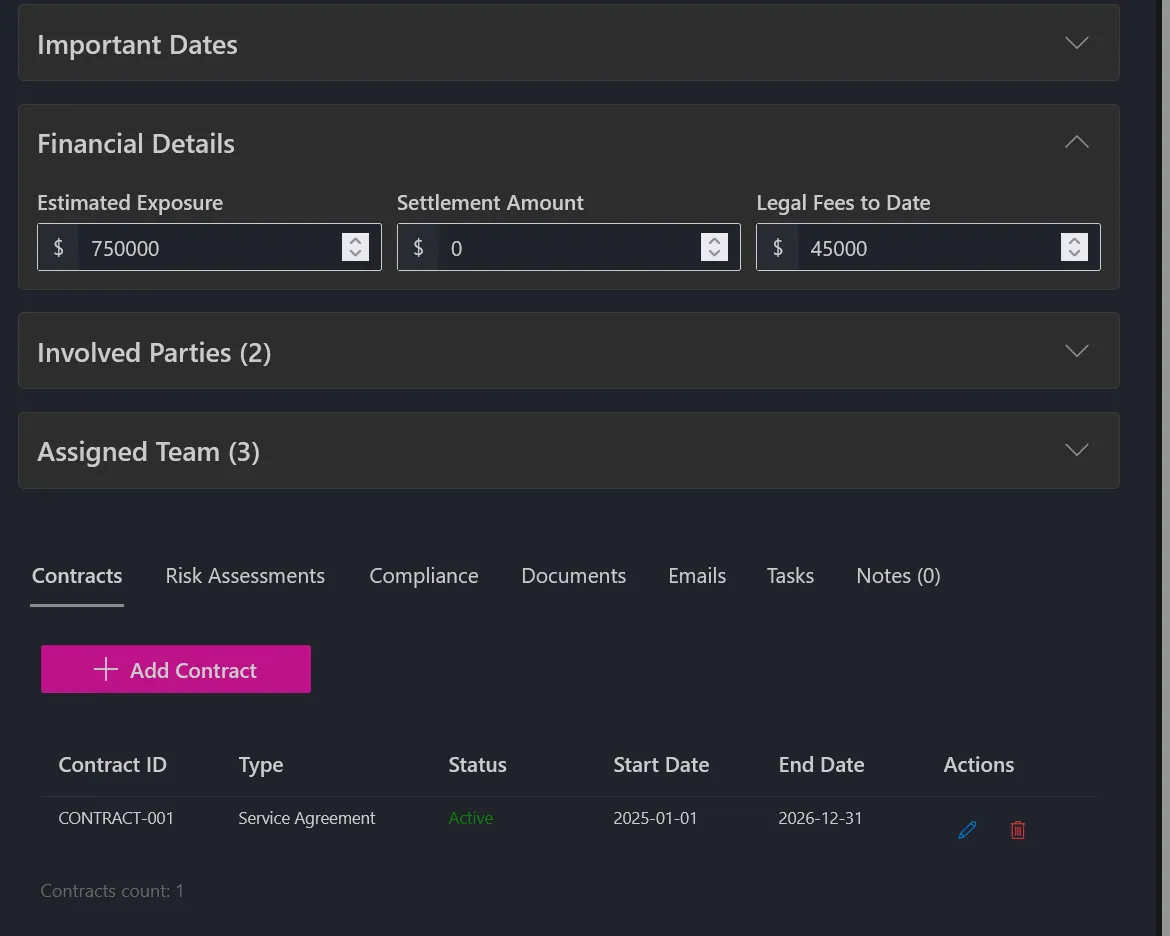Click the Start Date column header

tap(661, 765)
